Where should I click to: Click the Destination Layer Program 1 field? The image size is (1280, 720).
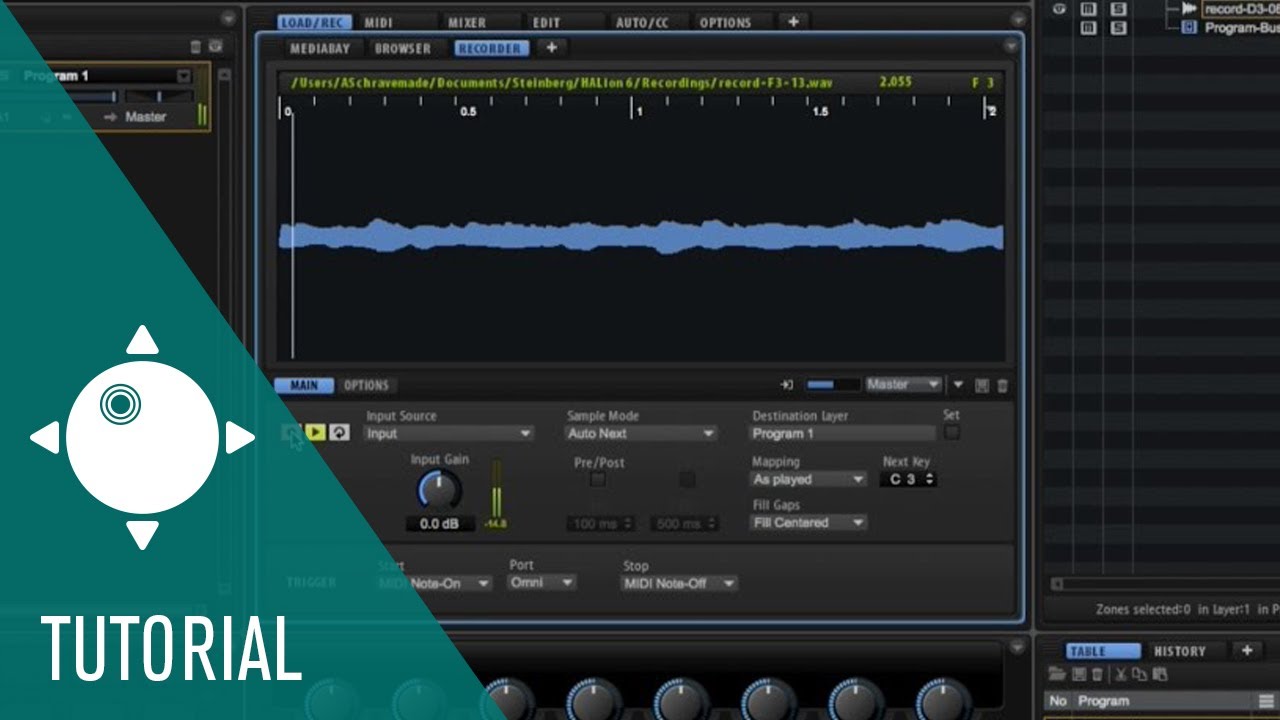(x=843, y=434)
